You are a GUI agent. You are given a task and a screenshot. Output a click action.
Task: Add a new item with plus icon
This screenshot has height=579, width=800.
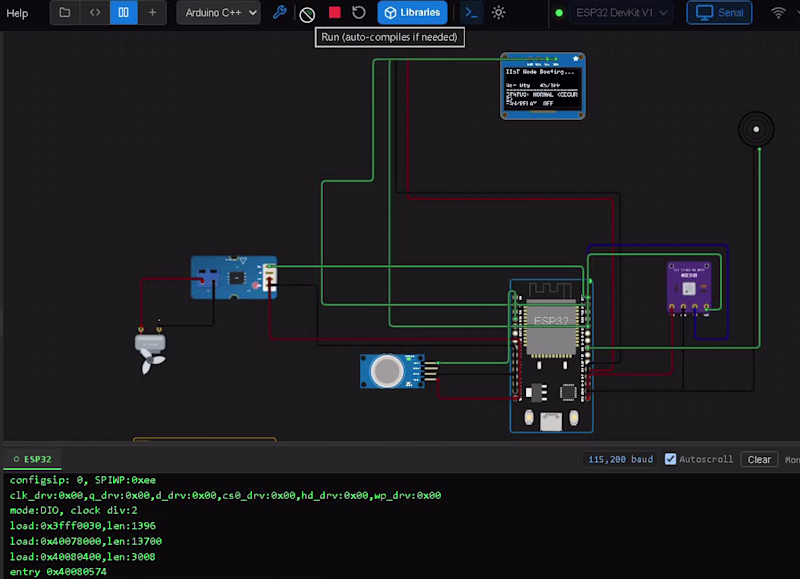click(152, 13)
